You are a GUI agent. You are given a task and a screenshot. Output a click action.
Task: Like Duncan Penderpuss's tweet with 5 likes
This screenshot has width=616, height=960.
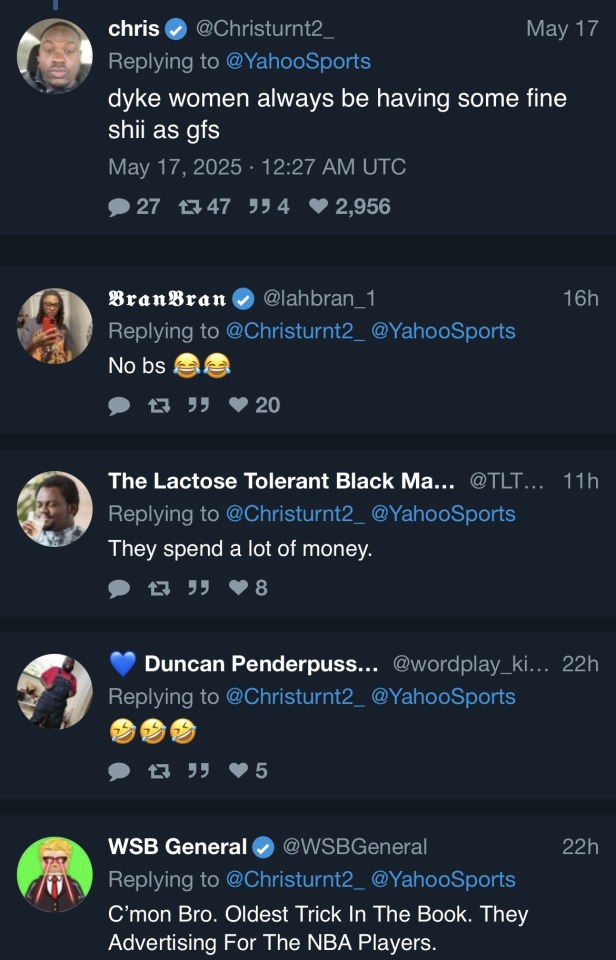tap(238, 771)
